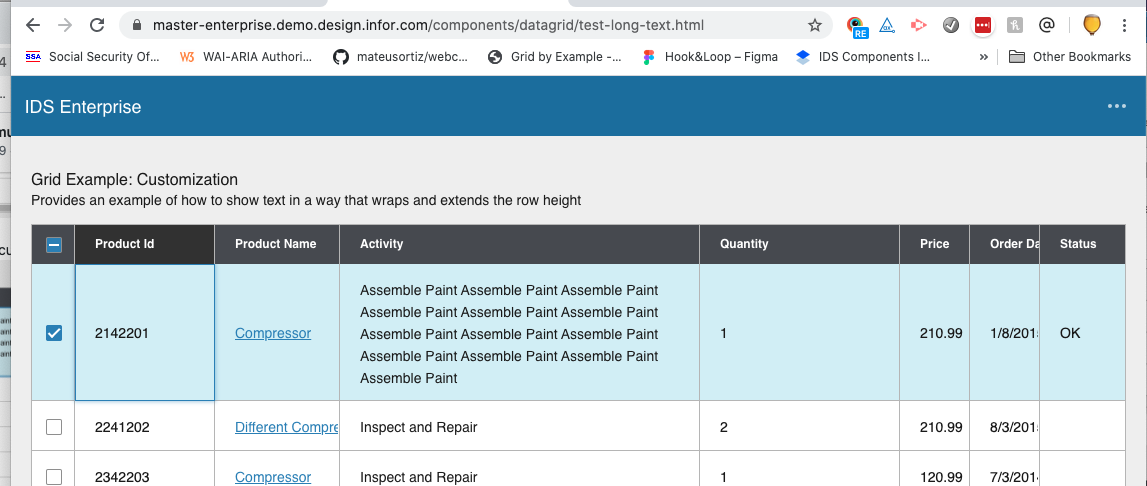Screen dimensions: 1147x486
Task: Open the Compressor link in first row
Action: point(273,333)
